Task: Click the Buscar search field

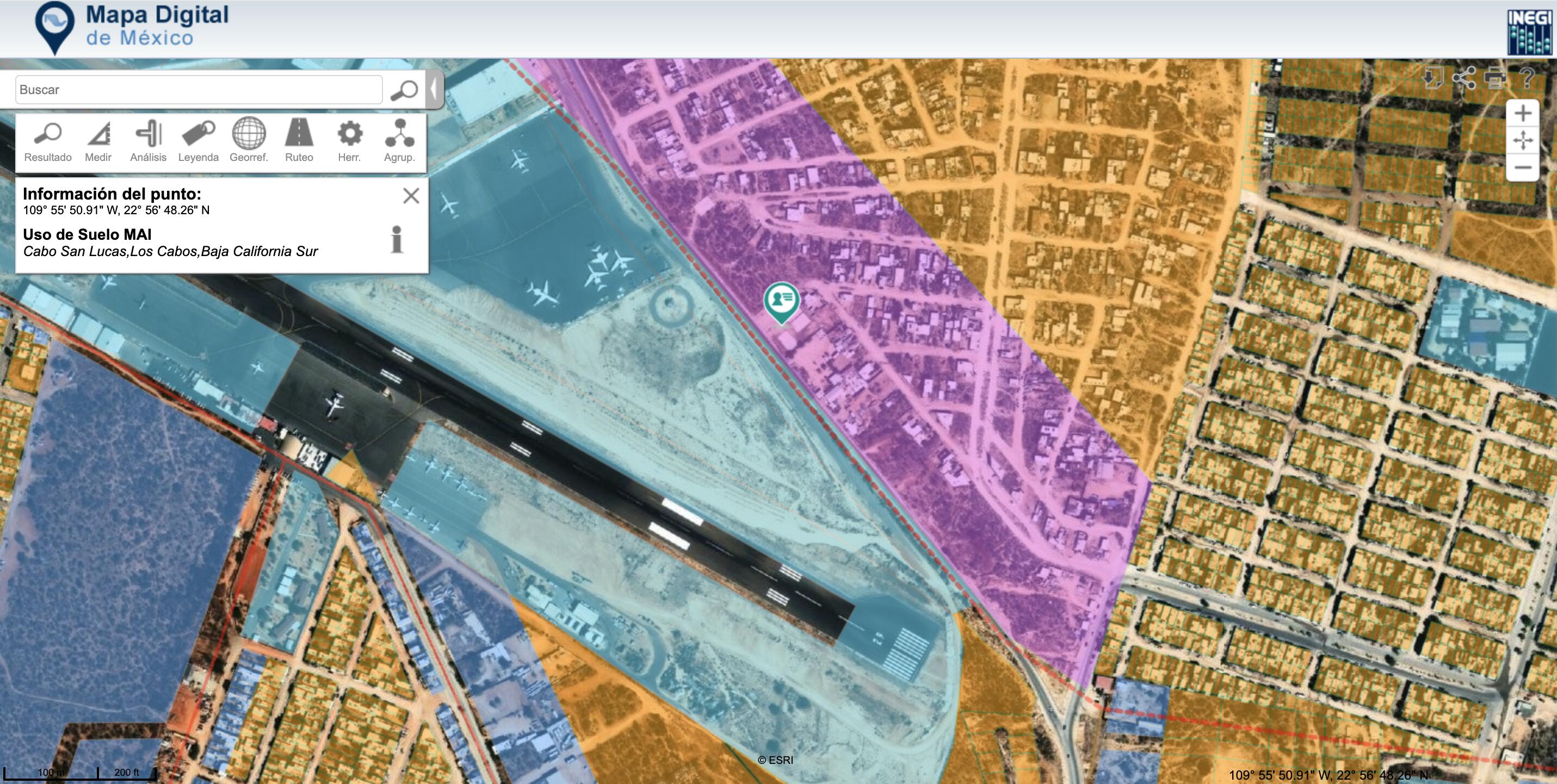Action: coord(198,90)
